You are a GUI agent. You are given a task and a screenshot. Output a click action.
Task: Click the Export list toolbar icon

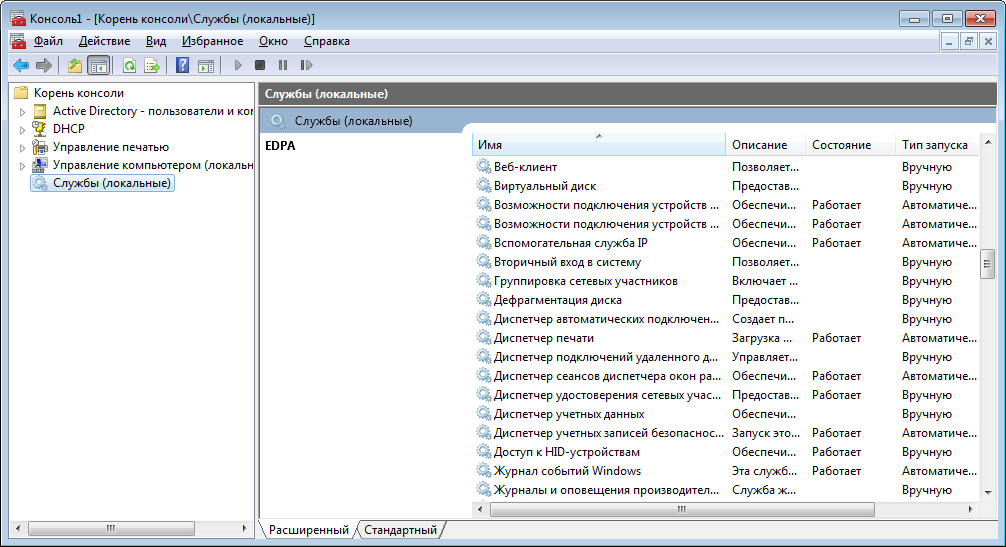pos(152,65)
